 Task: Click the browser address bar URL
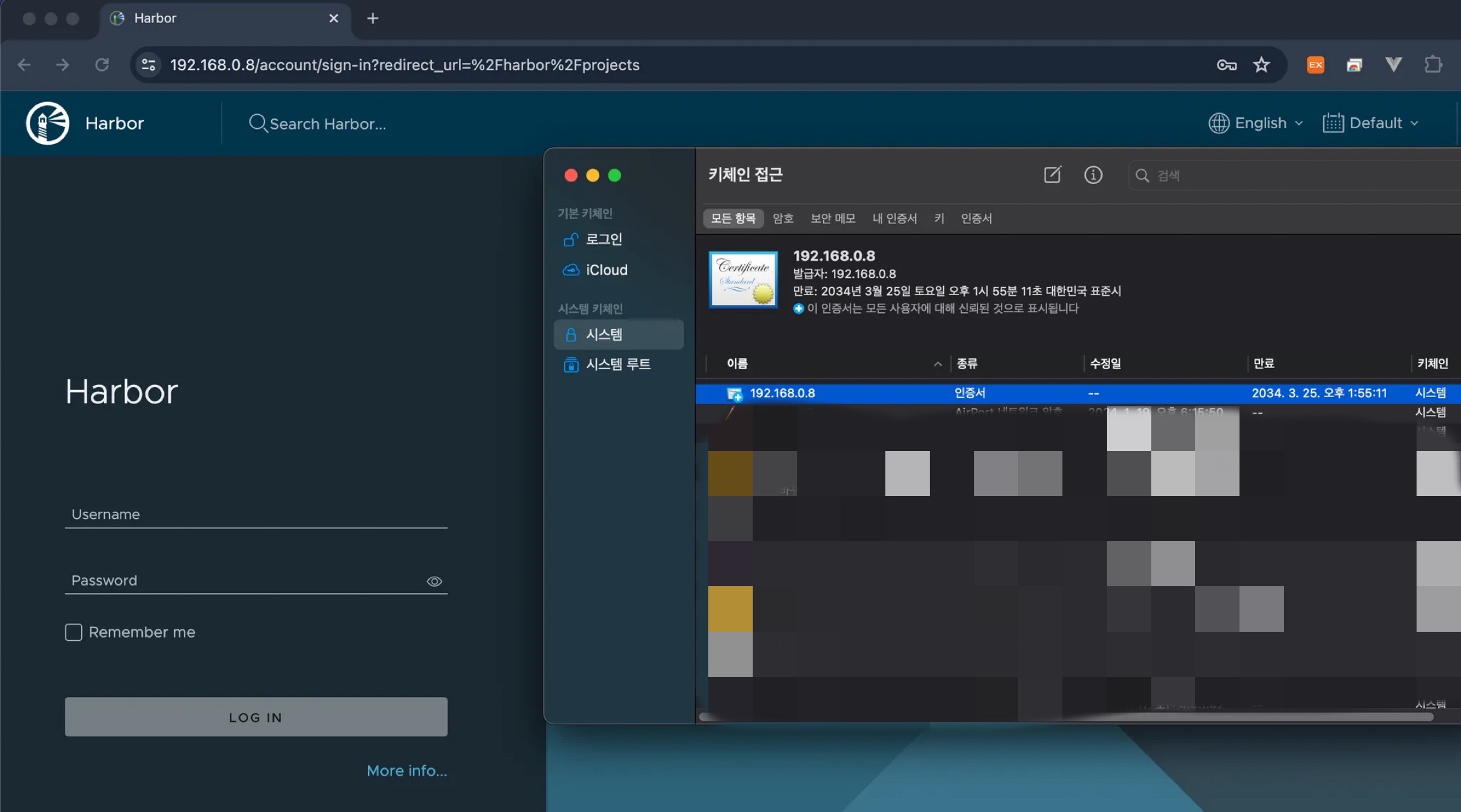[x=405, y=65]
